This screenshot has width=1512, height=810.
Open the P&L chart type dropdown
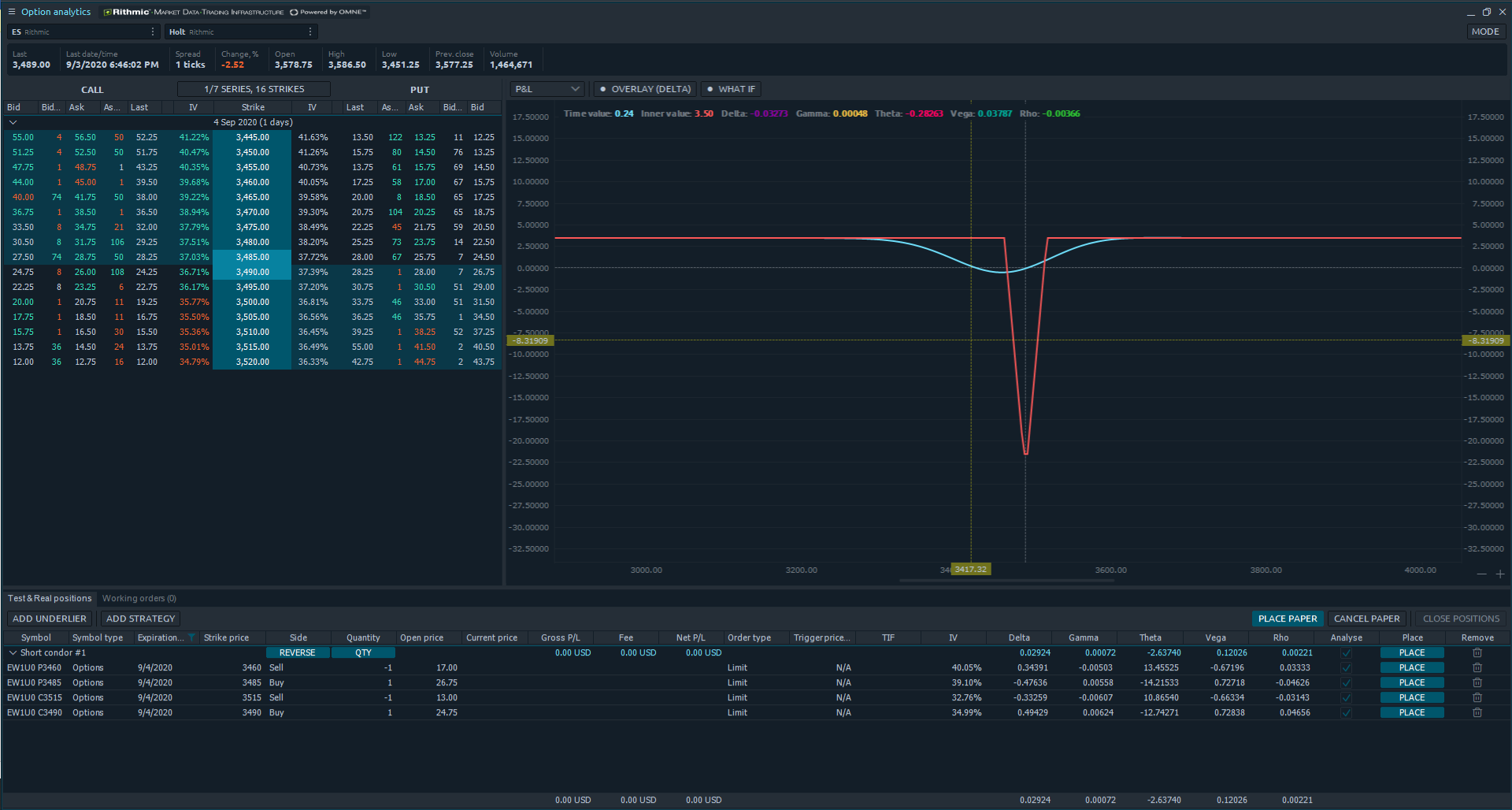pyautogui.click(x=547, y=89)
